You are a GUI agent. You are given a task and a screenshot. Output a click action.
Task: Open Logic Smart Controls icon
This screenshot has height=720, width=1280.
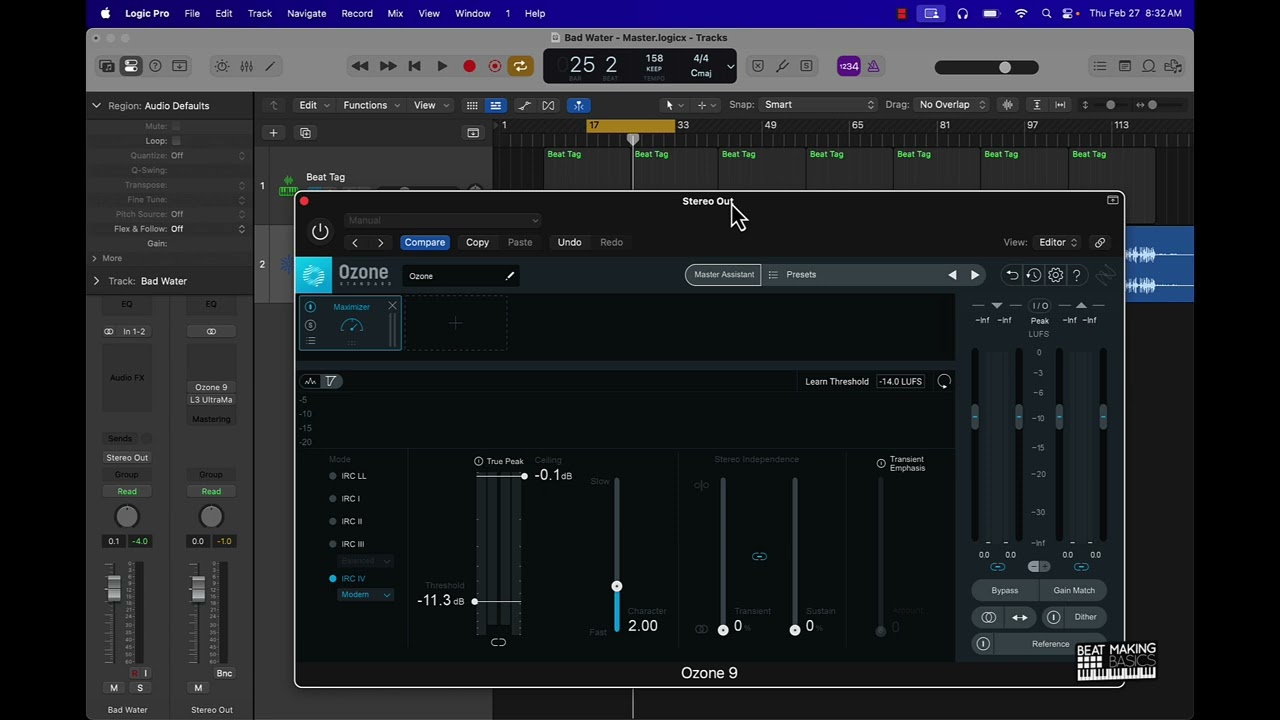click(x=222, y=66)
